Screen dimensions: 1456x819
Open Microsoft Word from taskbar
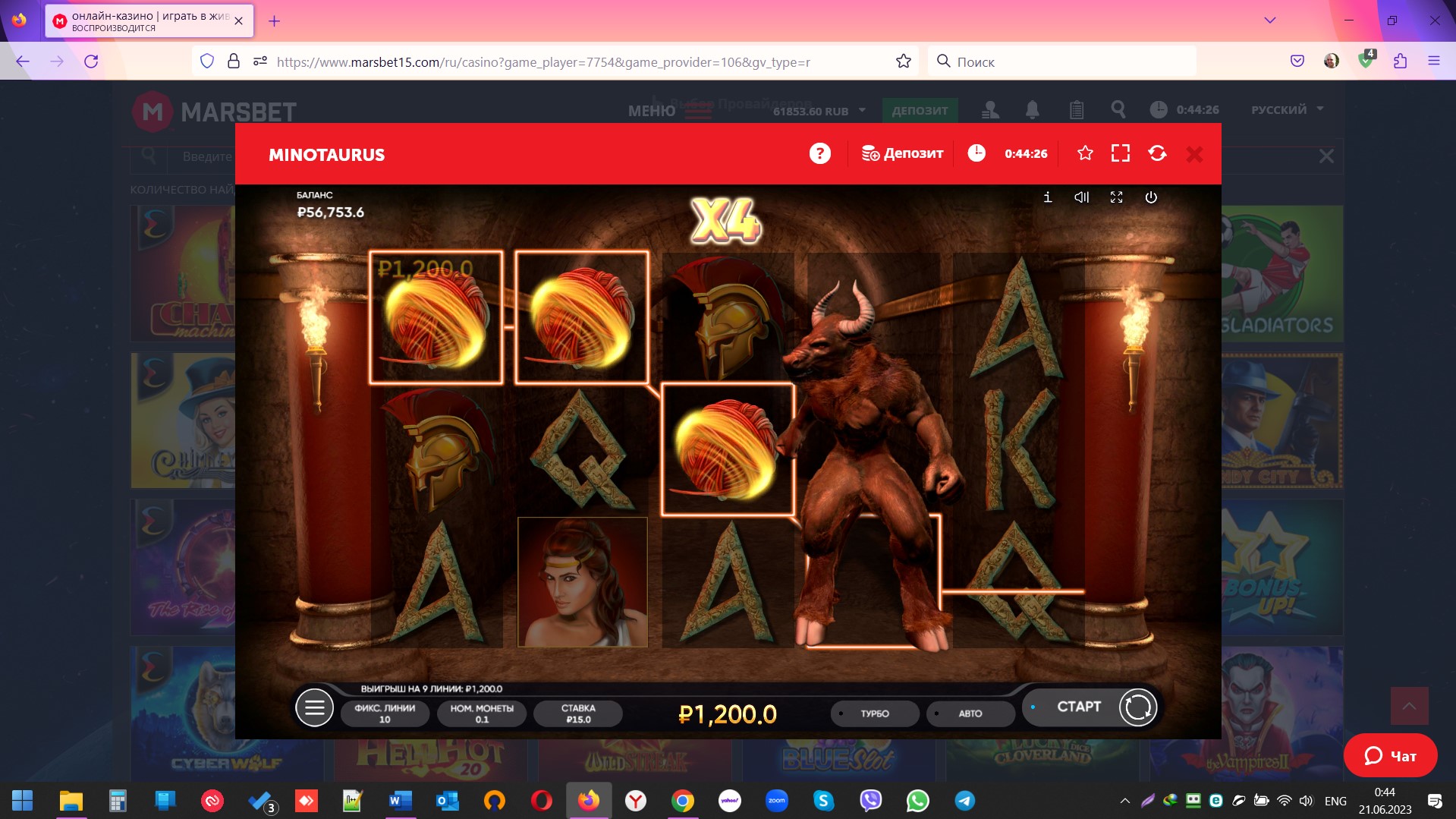point(400,801)
